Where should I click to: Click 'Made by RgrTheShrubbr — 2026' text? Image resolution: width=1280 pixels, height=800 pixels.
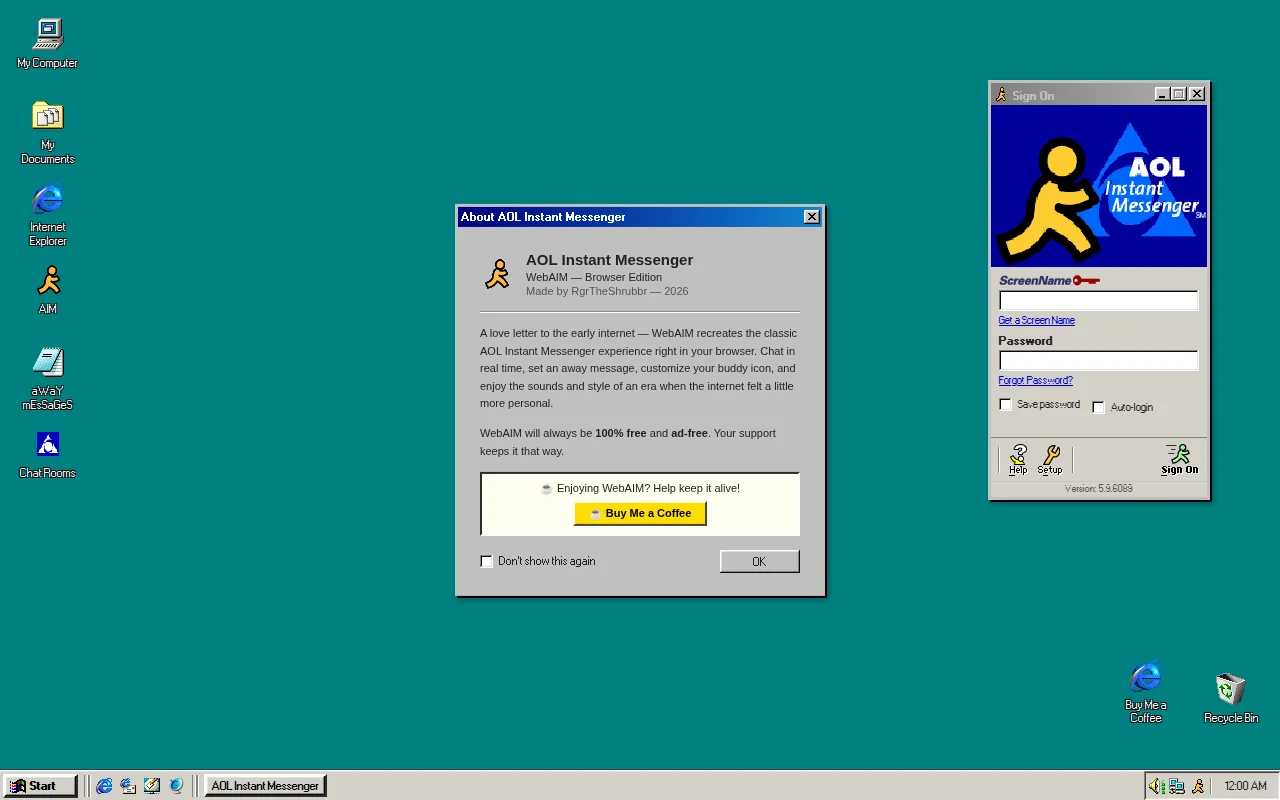tap(607, 291)
